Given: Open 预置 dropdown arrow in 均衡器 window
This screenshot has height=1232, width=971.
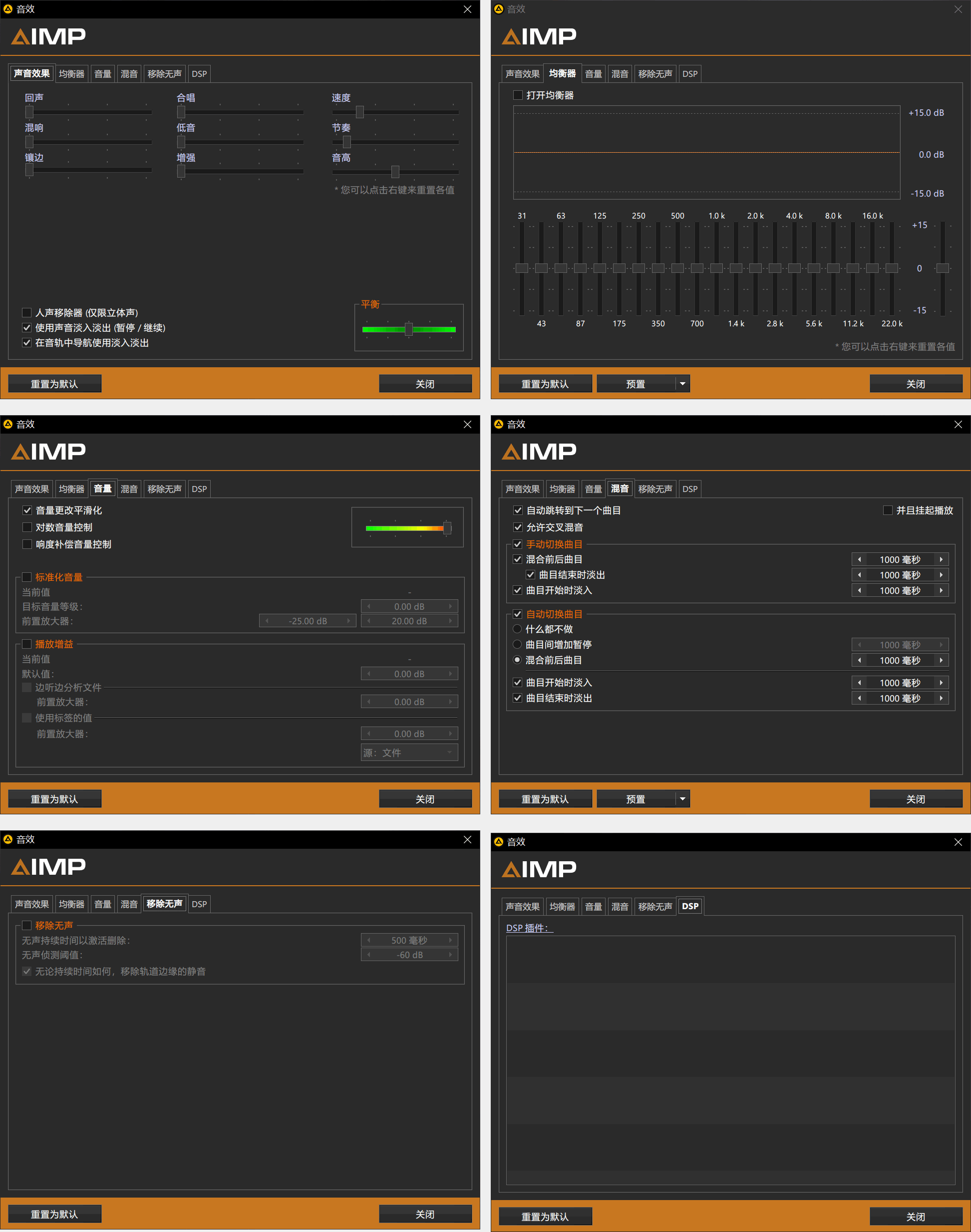Looking at the screenshot, I should tap(682, 384).
